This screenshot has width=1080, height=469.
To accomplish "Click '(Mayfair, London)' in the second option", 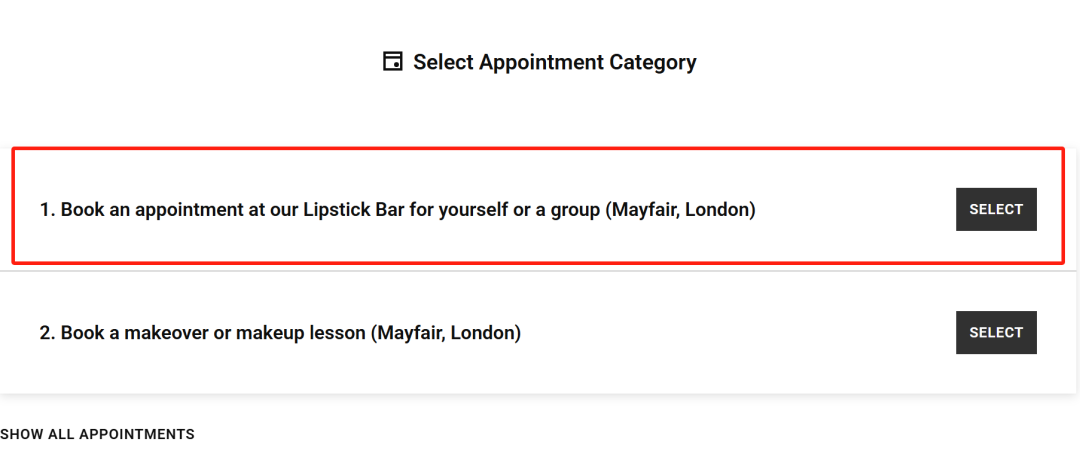I will pyautogui.click(x=446, y=333).
